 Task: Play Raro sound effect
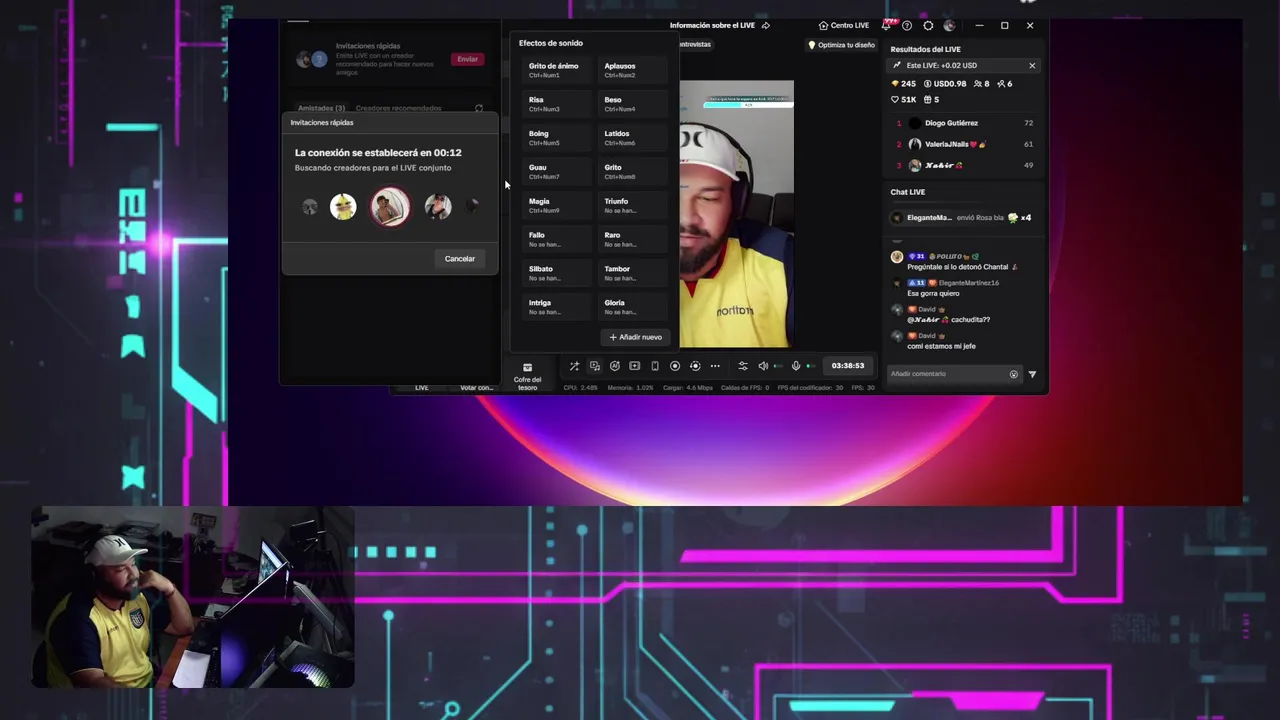tap(634, 240)
